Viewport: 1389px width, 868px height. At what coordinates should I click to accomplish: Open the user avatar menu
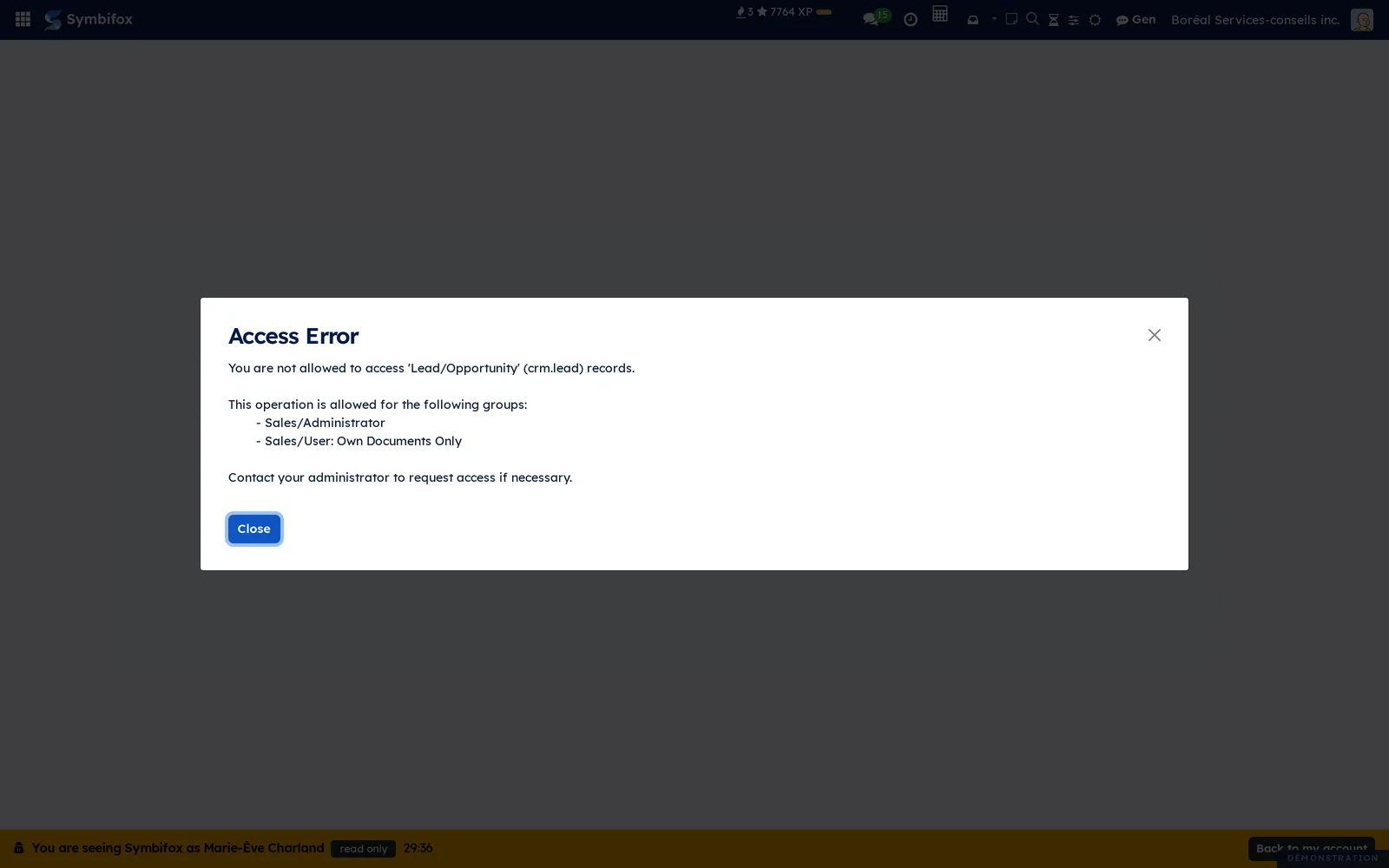click(1361, 19)
